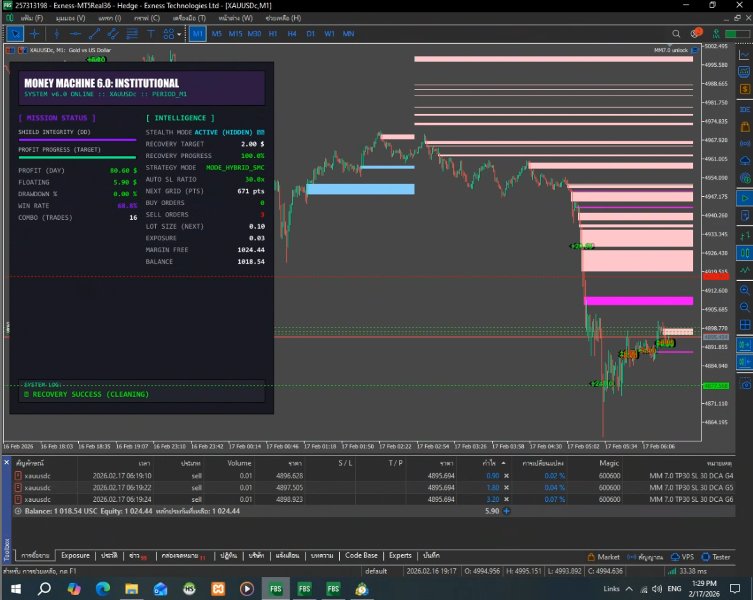Image resolution: width=753 pixels, height=600 pixels.
Task: Close the 4898.923 sell position
Action: (x=506, y=500)
